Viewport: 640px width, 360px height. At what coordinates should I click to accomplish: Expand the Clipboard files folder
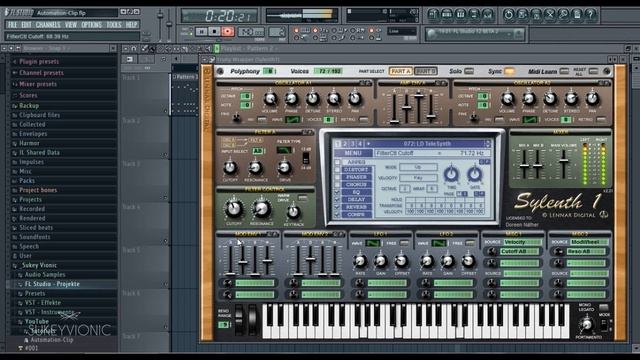point(40,115)
